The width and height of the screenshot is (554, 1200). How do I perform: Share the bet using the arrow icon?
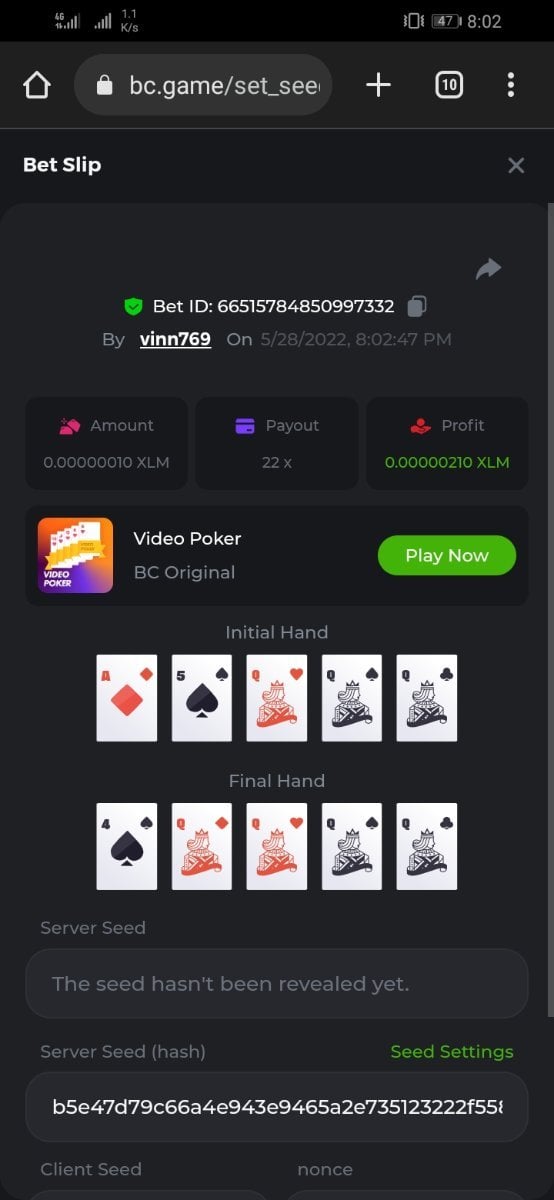pos(488,268)
